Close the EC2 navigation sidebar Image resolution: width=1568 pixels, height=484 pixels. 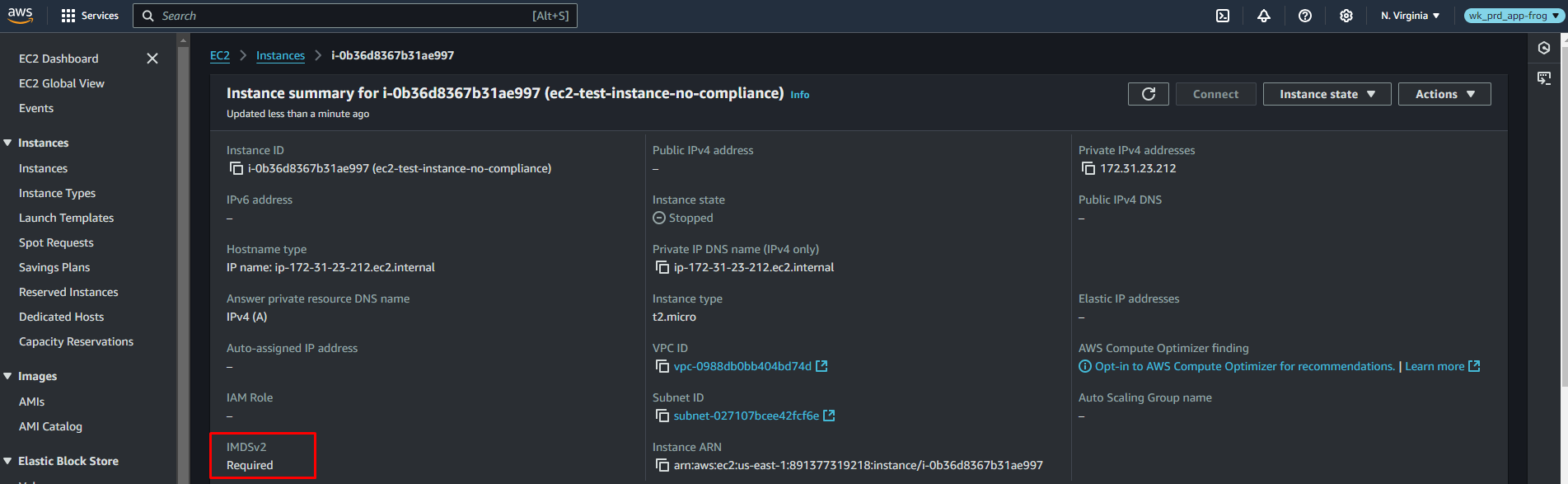[152, 59]
